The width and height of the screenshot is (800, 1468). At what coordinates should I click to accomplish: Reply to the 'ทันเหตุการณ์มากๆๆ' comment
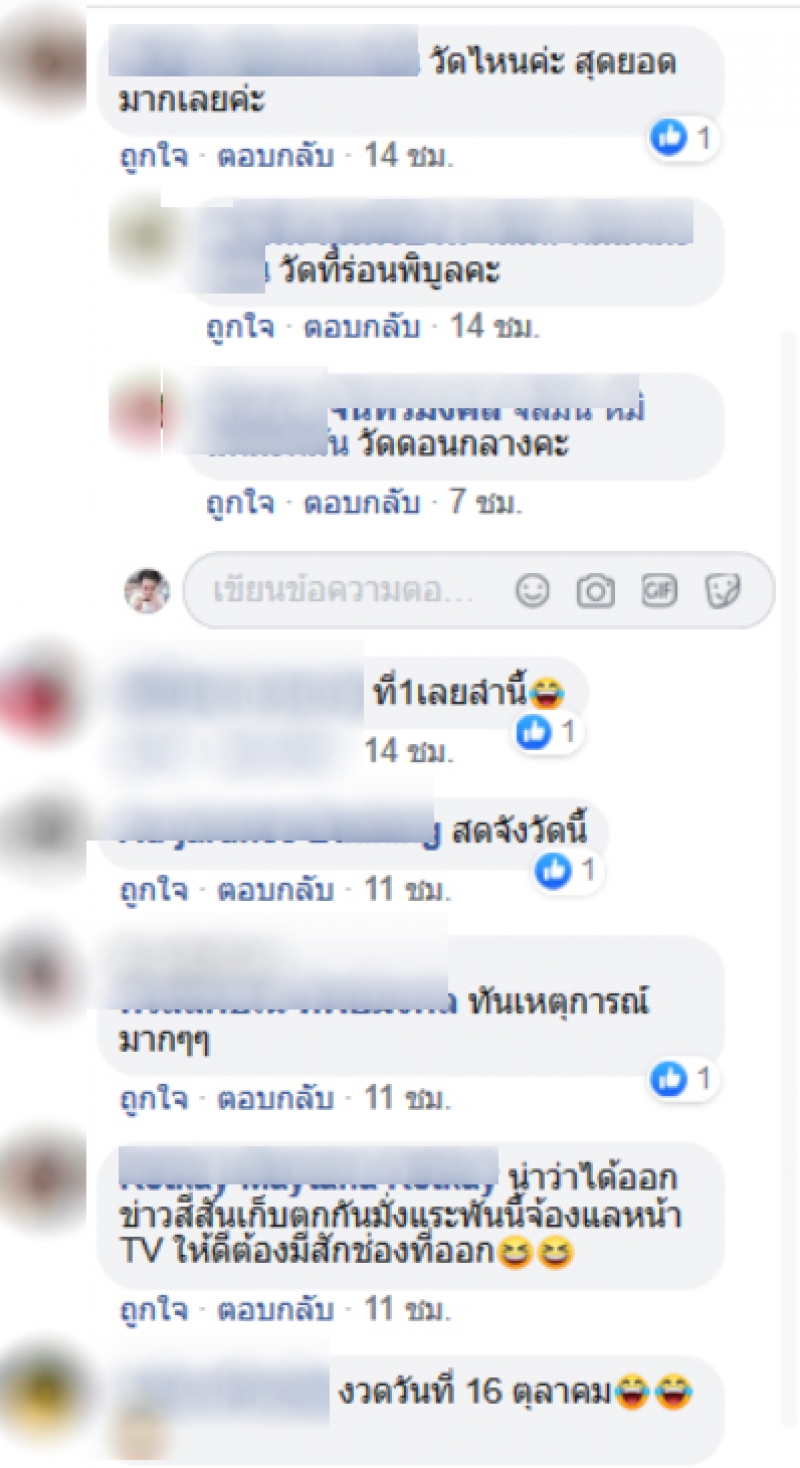point(275,1099)
